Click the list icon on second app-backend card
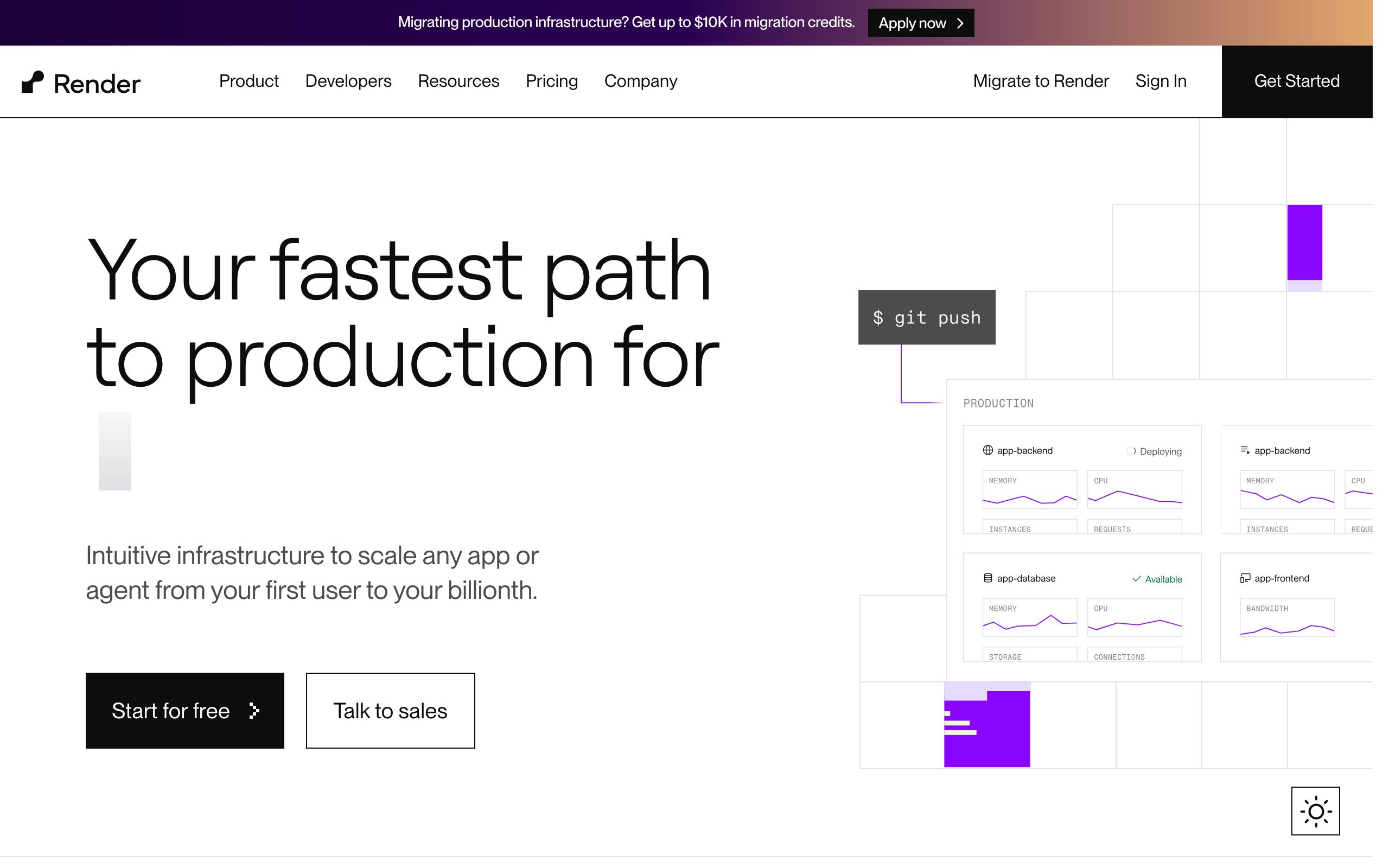The height and width of the screenshot is (868, 1389). 1245,451
